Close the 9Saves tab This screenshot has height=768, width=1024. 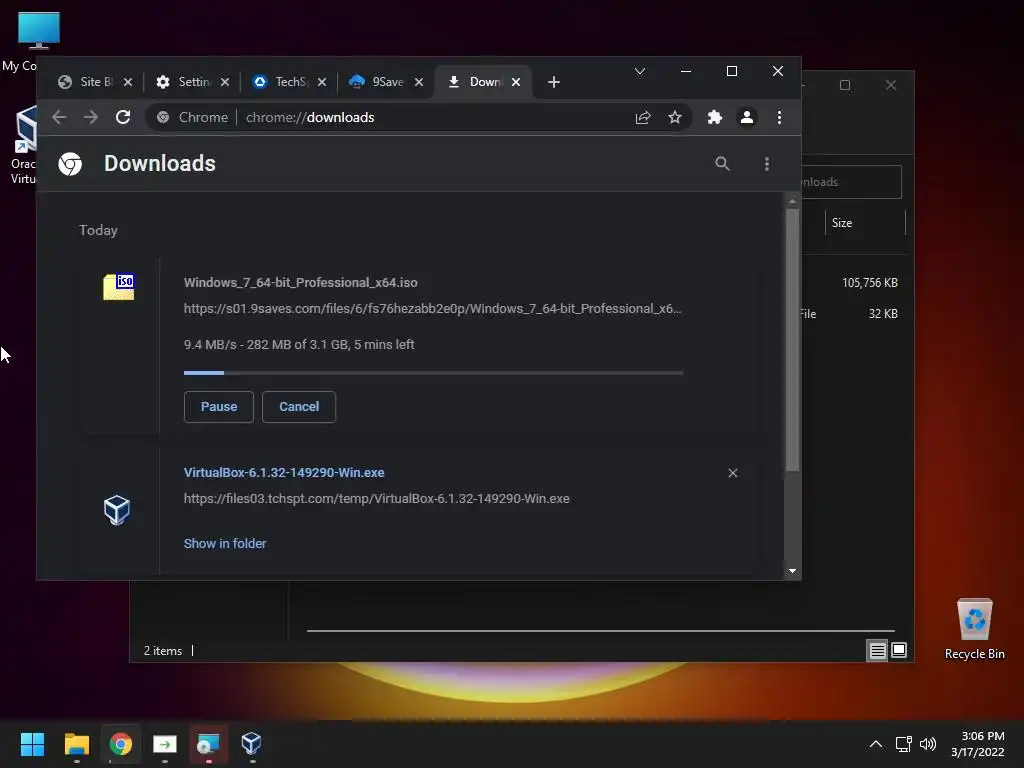[x=419, y=82]
